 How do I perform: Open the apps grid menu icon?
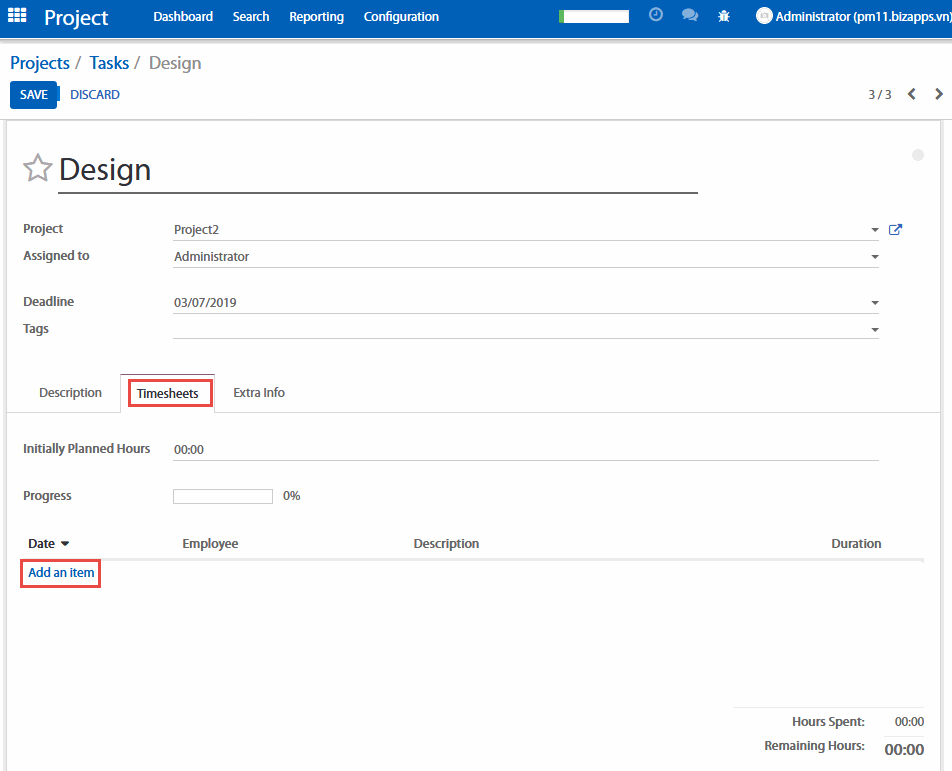tap(17, 16)
